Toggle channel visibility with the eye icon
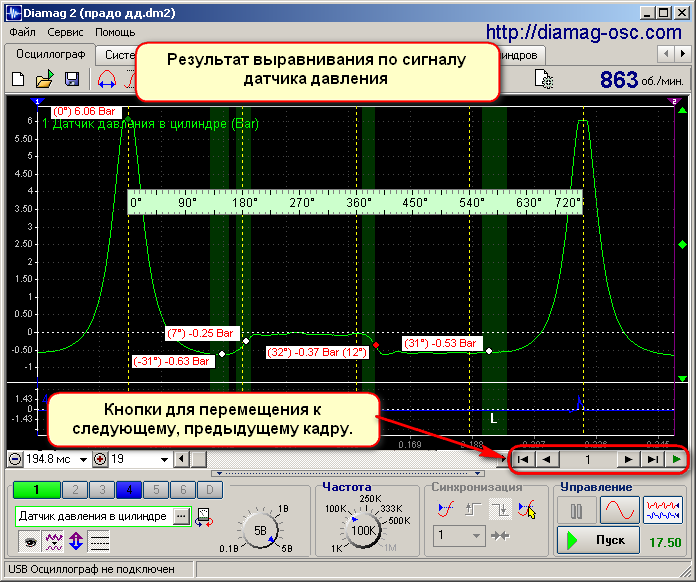The height and width of the screenshot is (582, 696). (30, 542)
